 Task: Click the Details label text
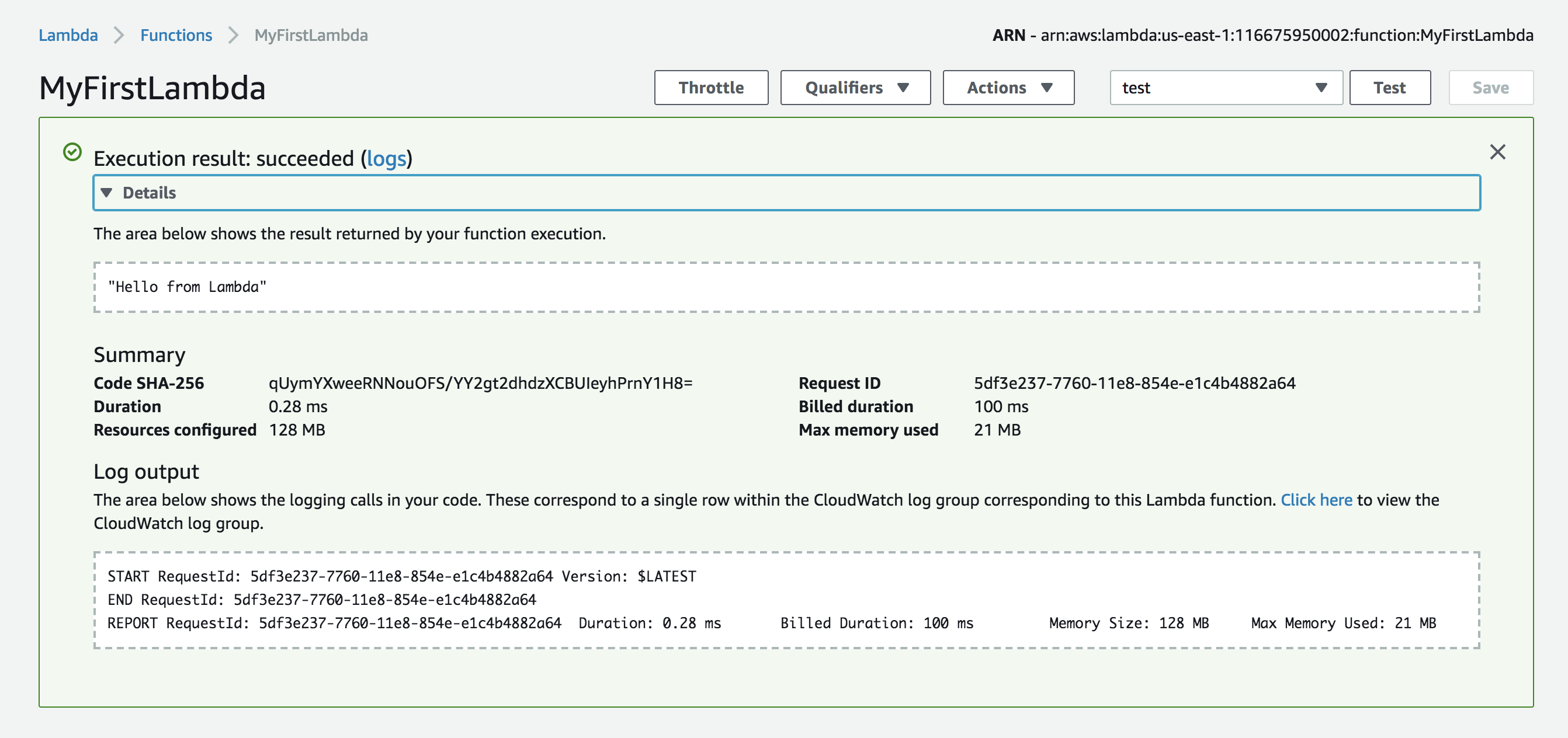point(149,193)
